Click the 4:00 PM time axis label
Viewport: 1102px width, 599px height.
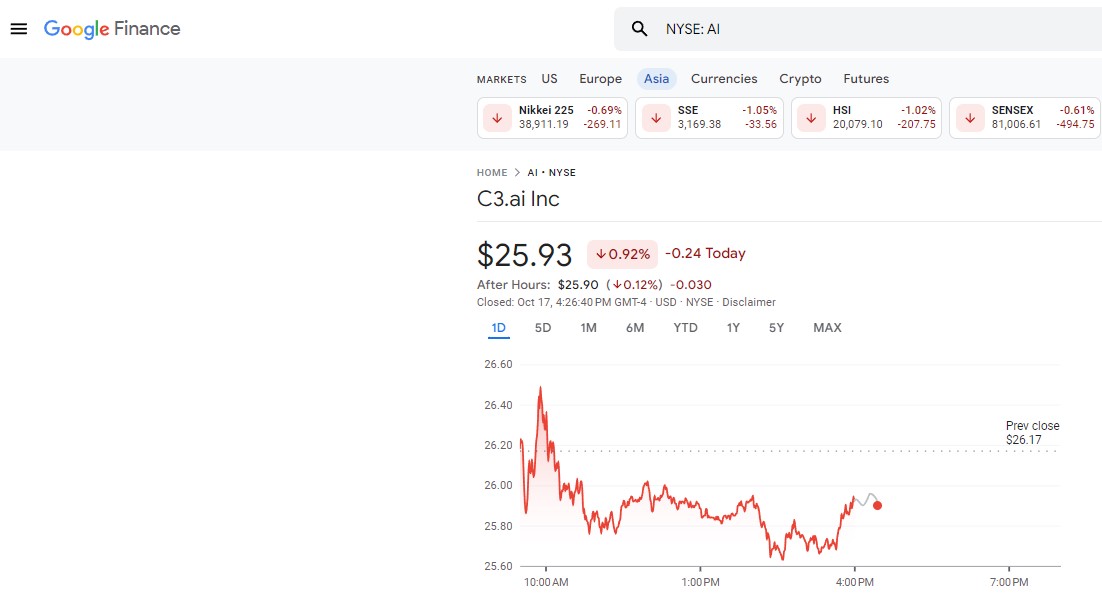point(855,582)
